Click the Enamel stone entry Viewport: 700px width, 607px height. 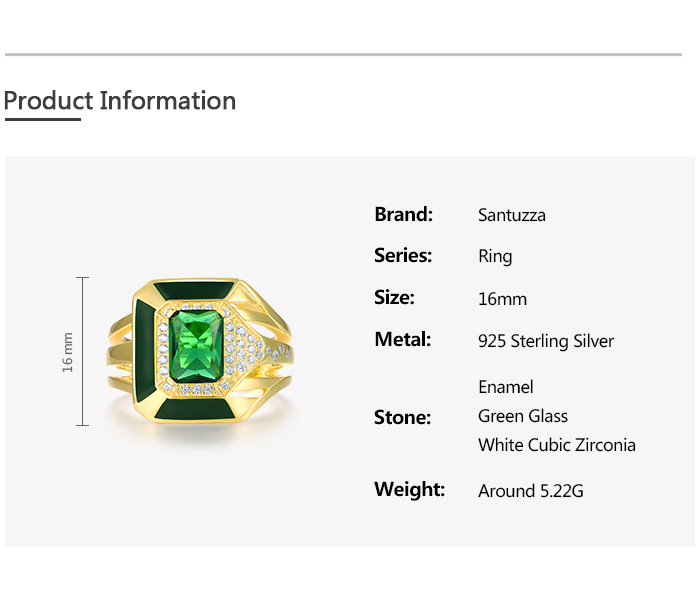(x=505, y=387)
